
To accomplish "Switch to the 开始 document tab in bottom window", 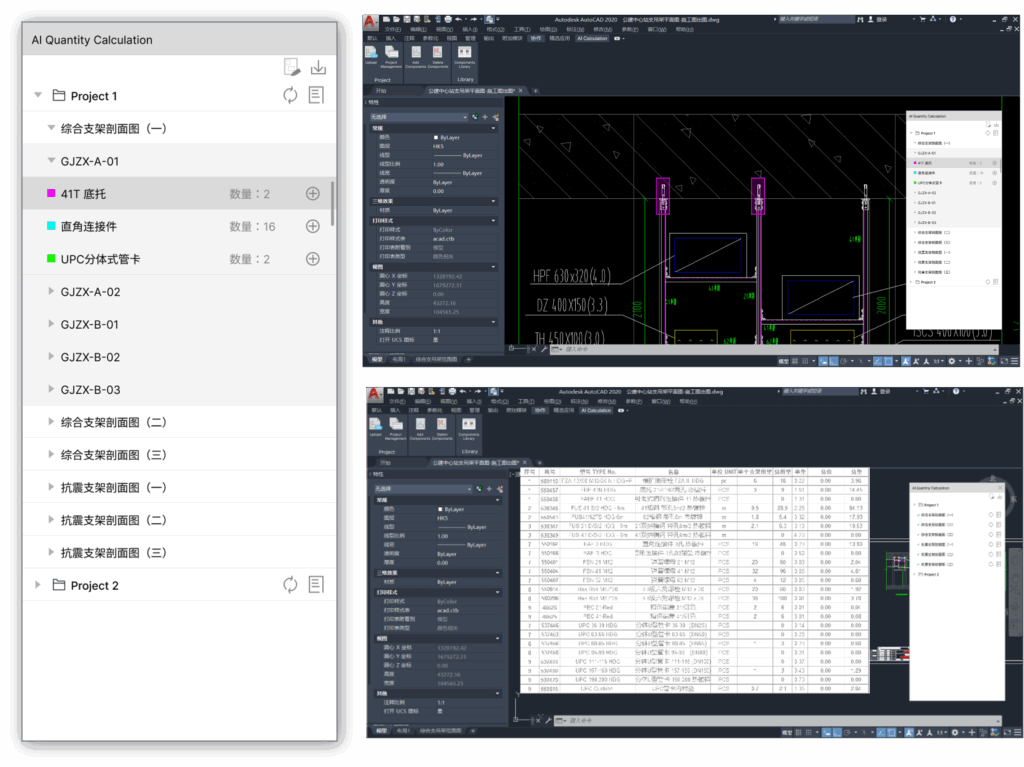I will coord(386,463).
